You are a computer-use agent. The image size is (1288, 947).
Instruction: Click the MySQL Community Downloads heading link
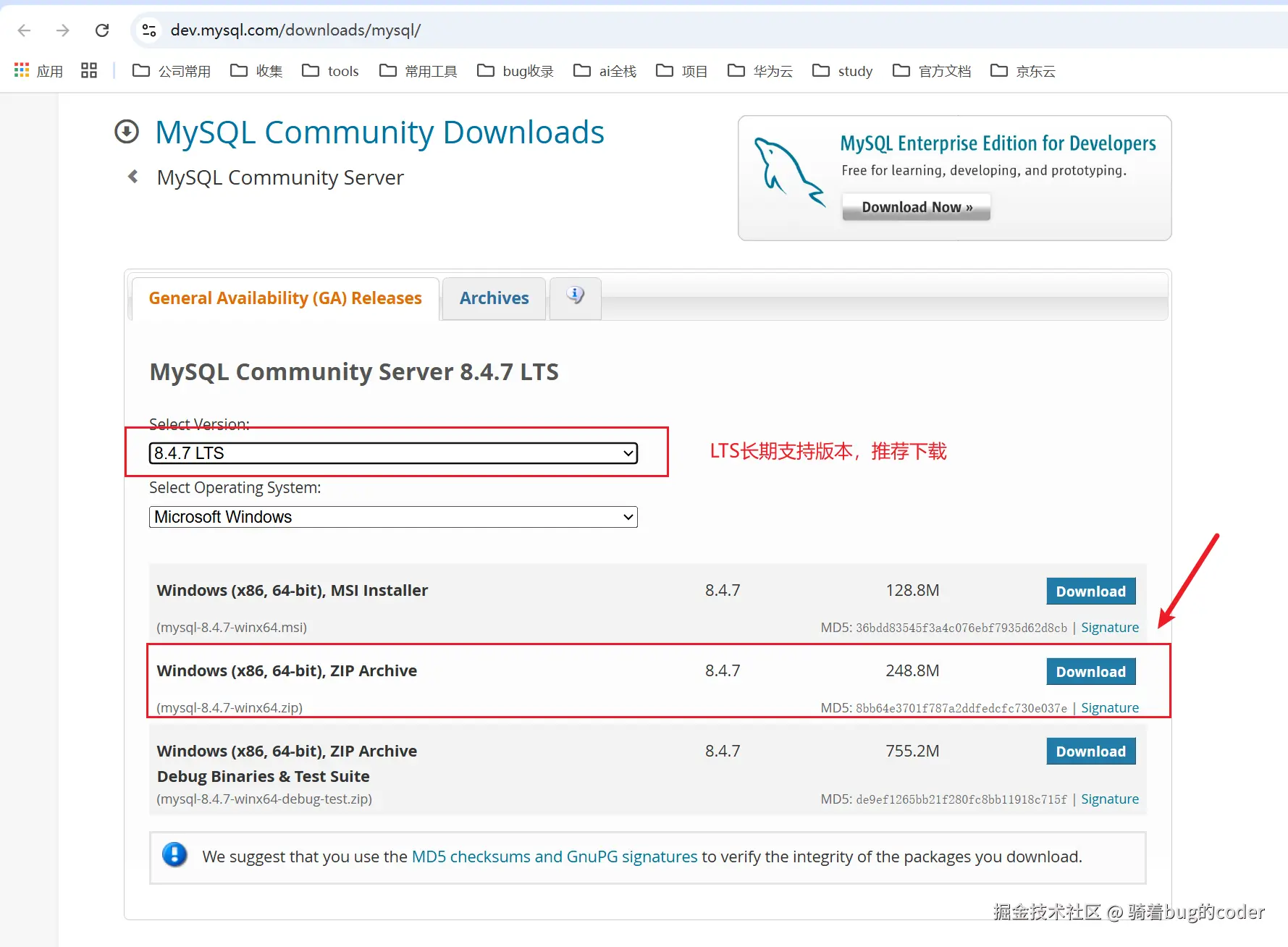[x=379, y=132]
